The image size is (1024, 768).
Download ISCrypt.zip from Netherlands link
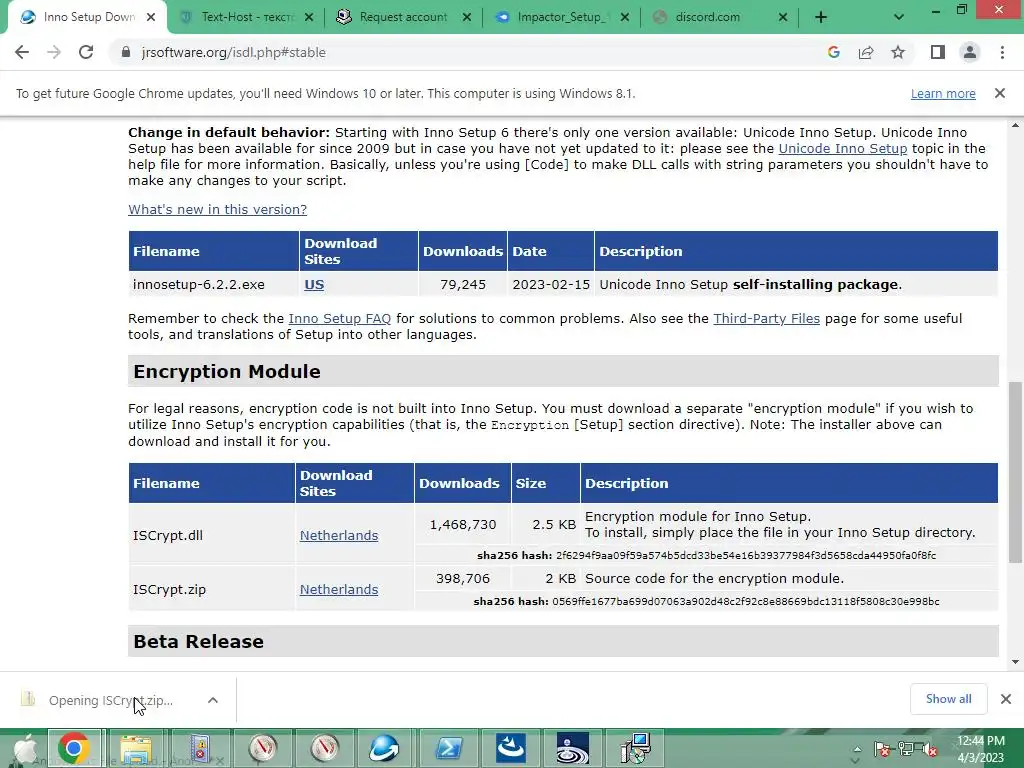click(x=339, y=589)
